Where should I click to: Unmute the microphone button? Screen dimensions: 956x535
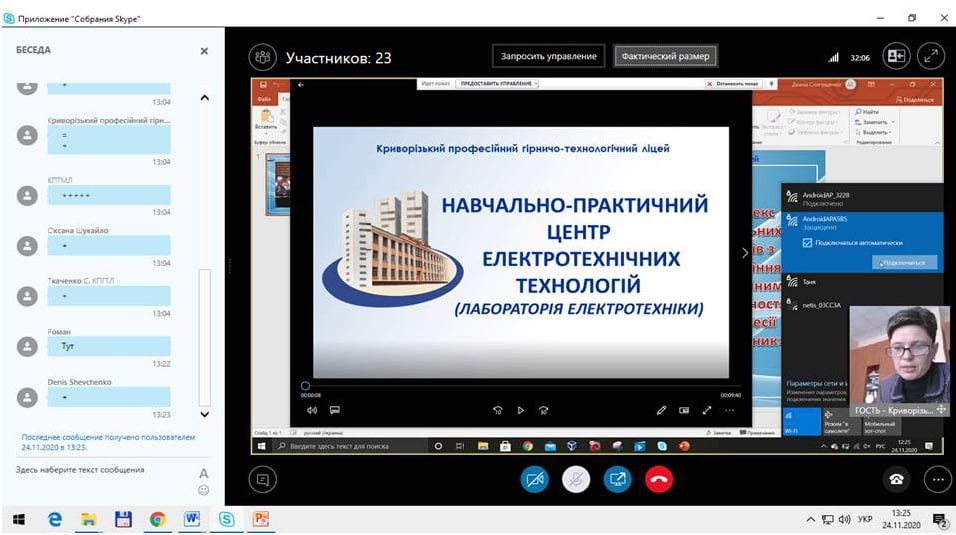(576, 479)
